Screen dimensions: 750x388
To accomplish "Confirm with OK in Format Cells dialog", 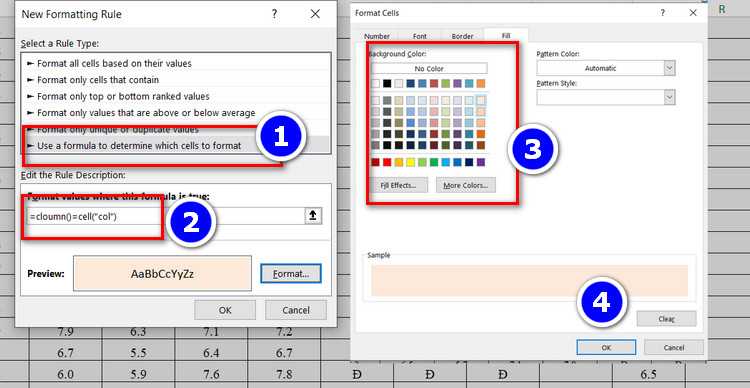I will coord(606,347).
